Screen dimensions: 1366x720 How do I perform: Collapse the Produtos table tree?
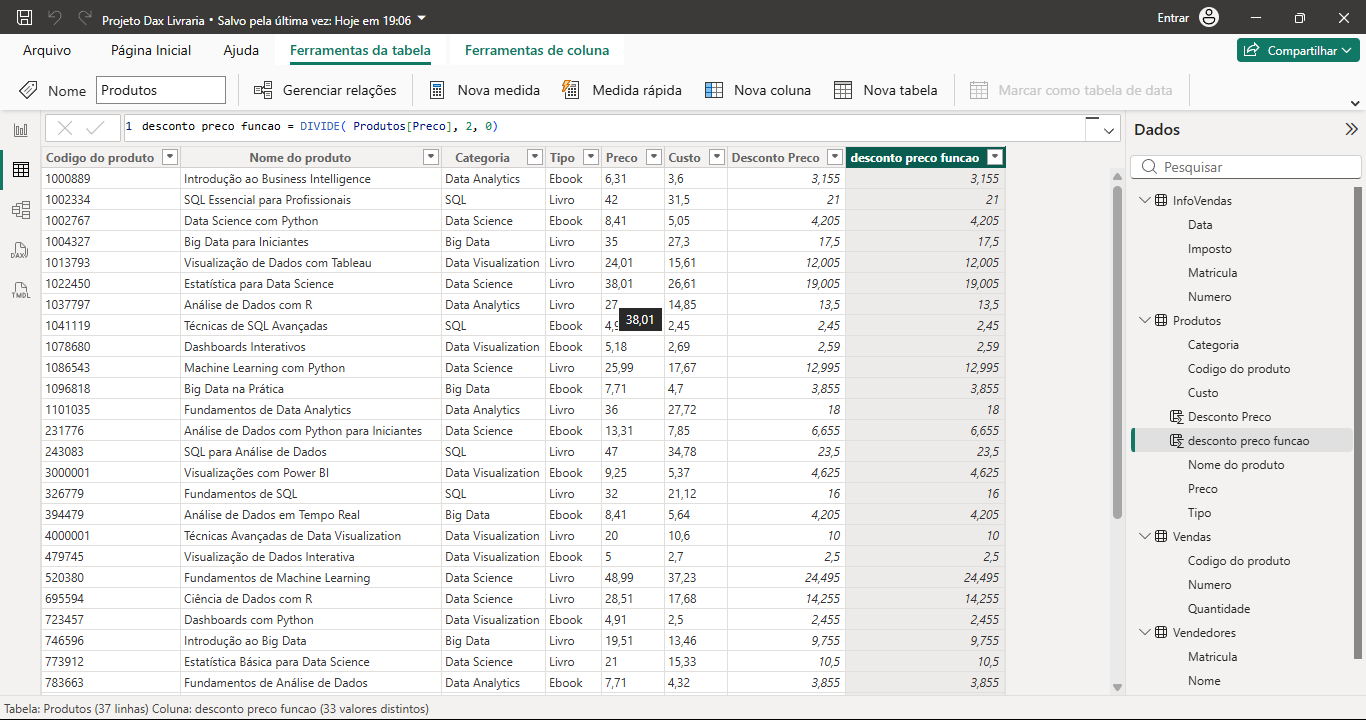(1144, 321)
